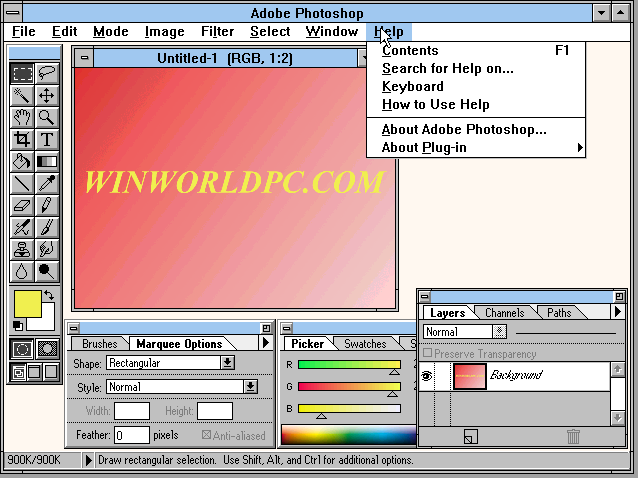Select the Eraser tool
Screen dimensions: 638x478
(x=22, y=205)
